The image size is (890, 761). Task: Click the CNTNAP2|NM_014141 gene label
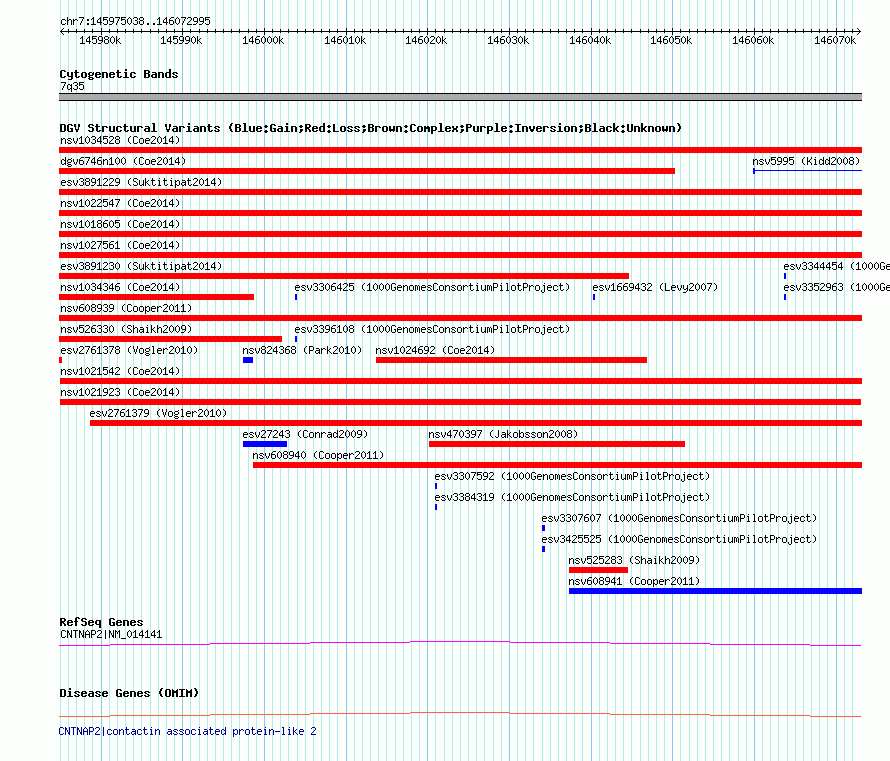point(111,634)
